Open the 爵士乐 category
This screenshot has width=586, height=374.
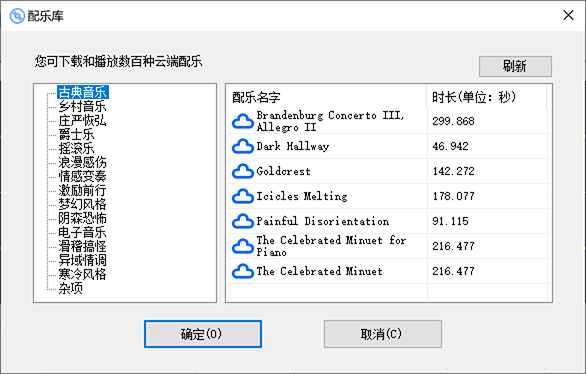point(76,135)
